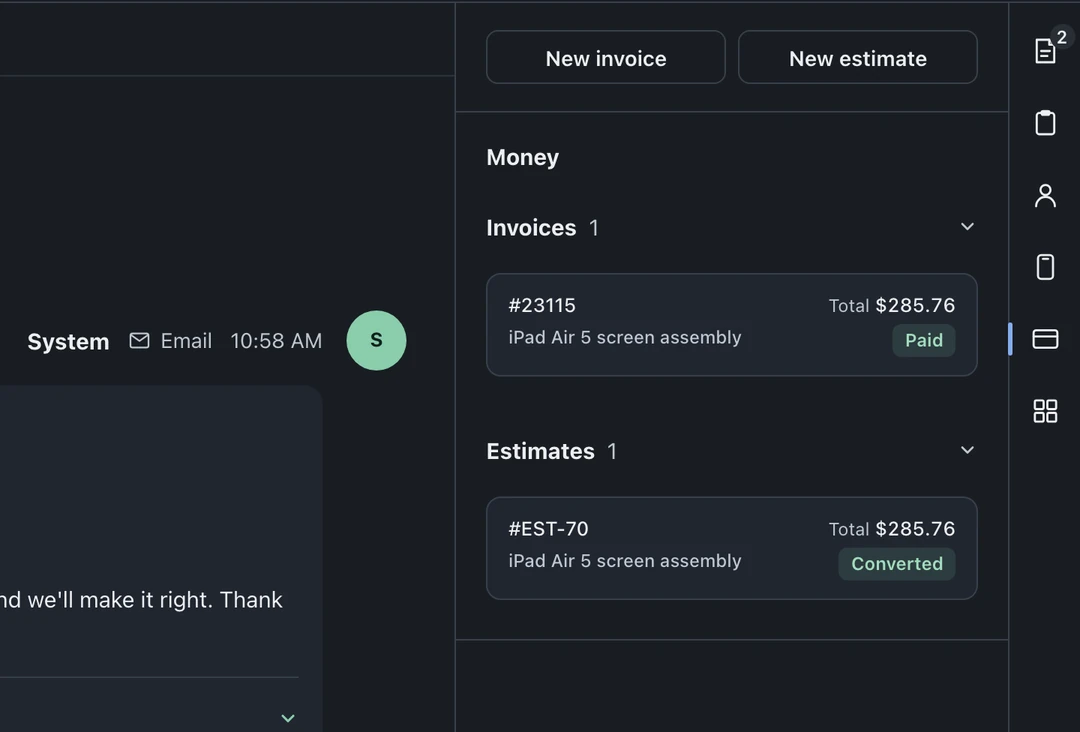Click the System sender name
The width and height of the screenshot is (1080, 732).
[x=68, y=342]
